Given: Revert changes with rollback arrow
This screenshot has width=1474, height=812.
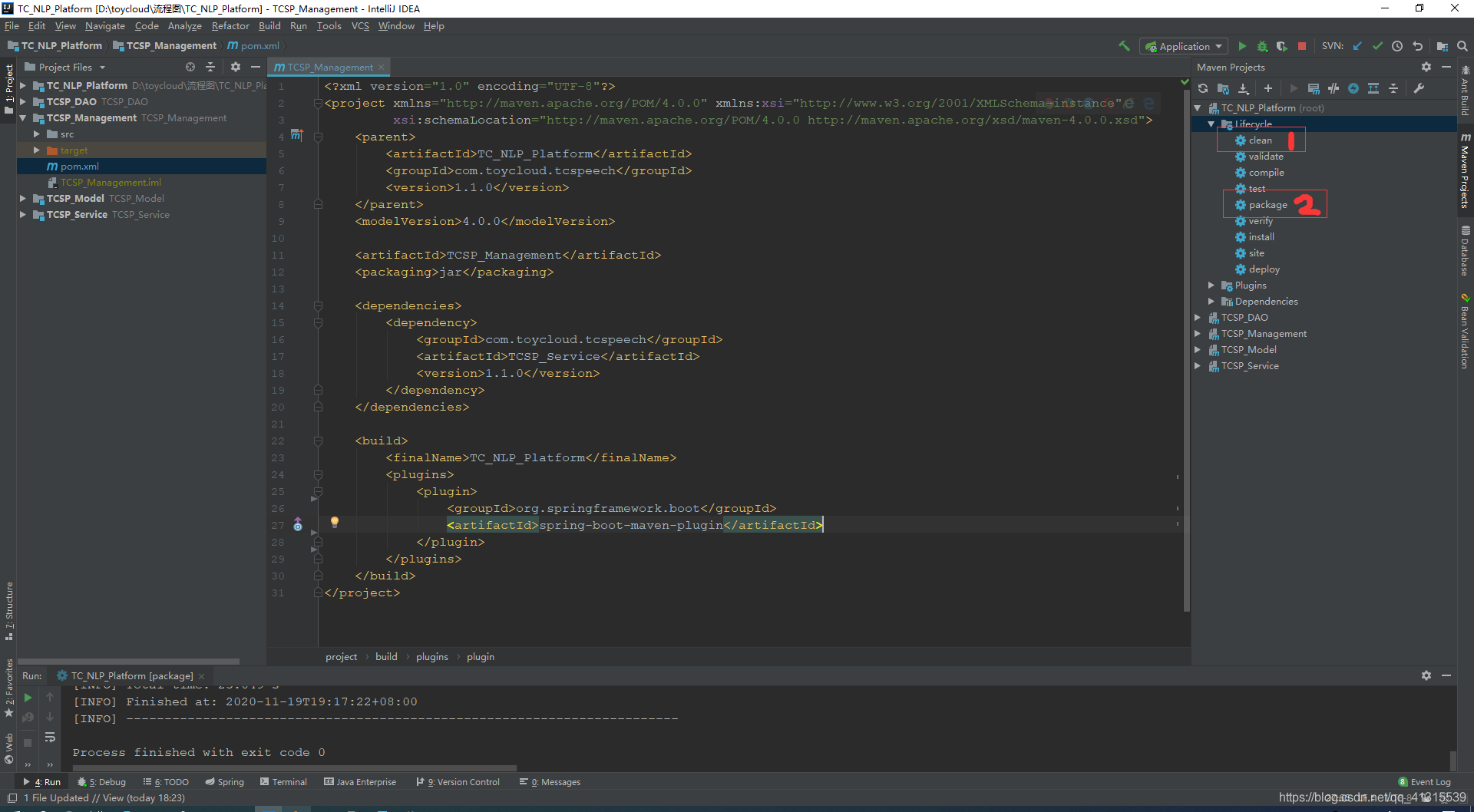Looking at the screenshot, I should point(1417,46).
